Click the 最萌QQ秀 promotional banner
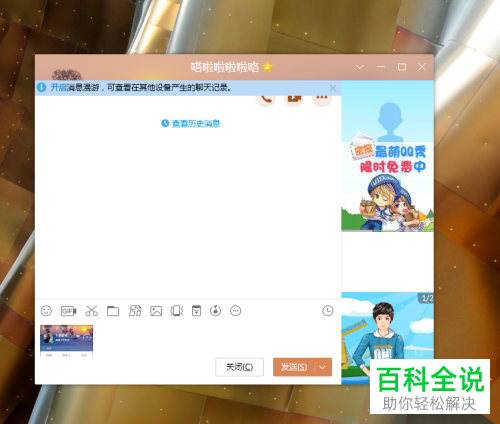 (388, 187)
